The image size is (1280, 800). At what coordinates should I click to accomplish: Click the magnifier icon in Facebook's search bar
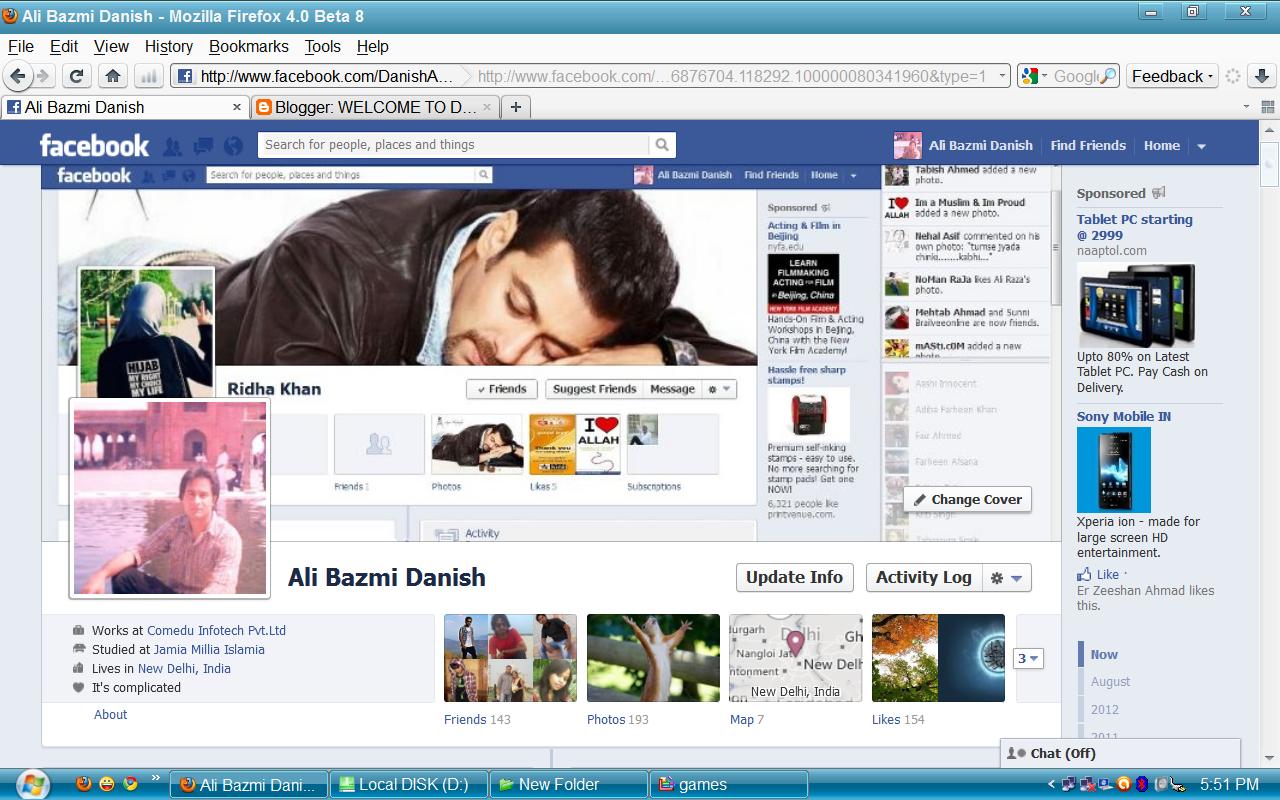(662, 145)
